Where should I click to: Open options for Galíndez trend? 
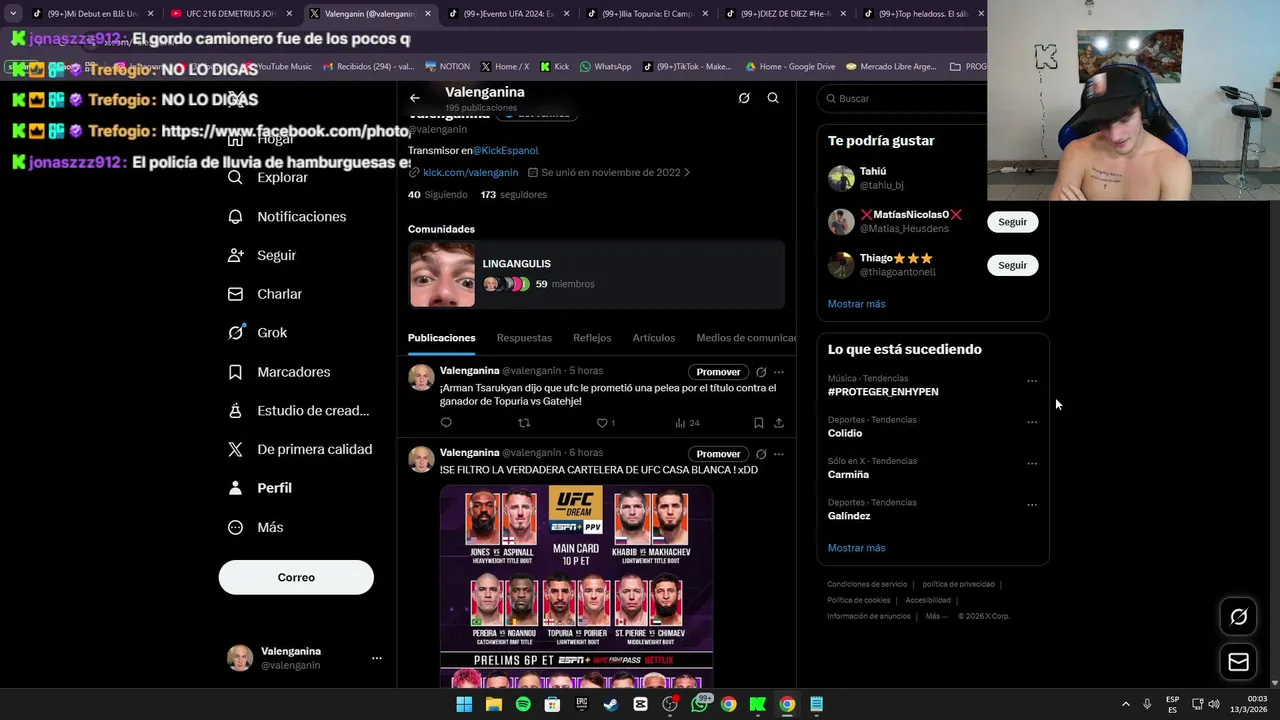click(1032, 505)
